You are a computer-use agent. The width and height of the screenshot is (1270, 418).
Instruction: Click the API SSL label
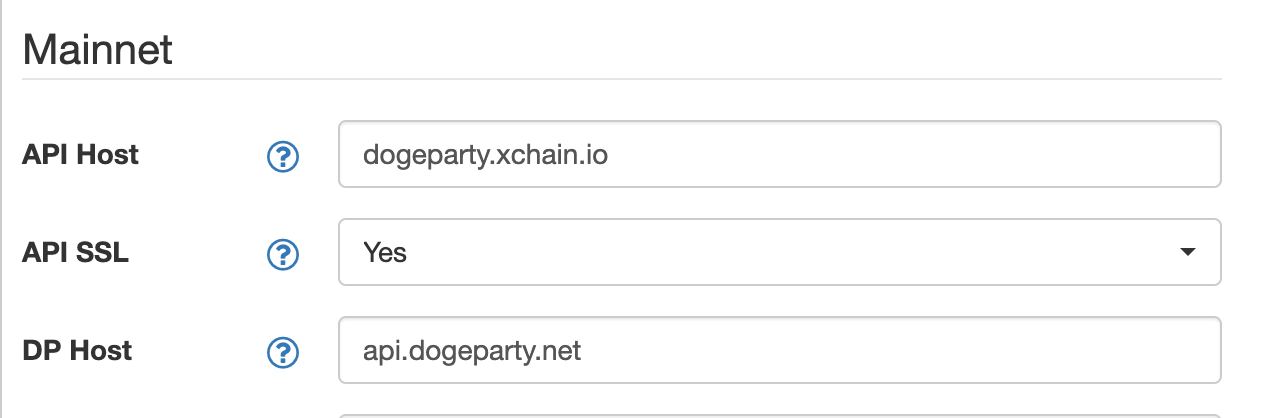[75, 253]
